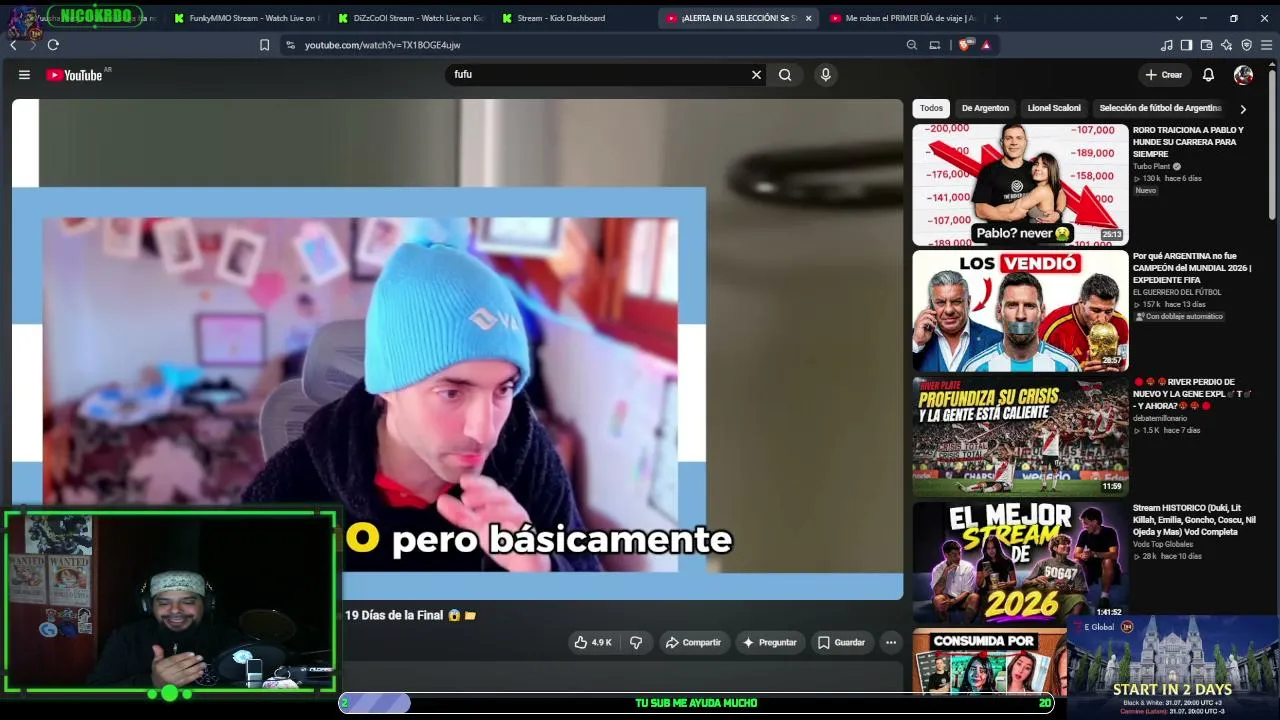Open RORO TRAICIONA A PABLO video thumbnail
Screen dimensions: 1280x720
point(1020,185)
